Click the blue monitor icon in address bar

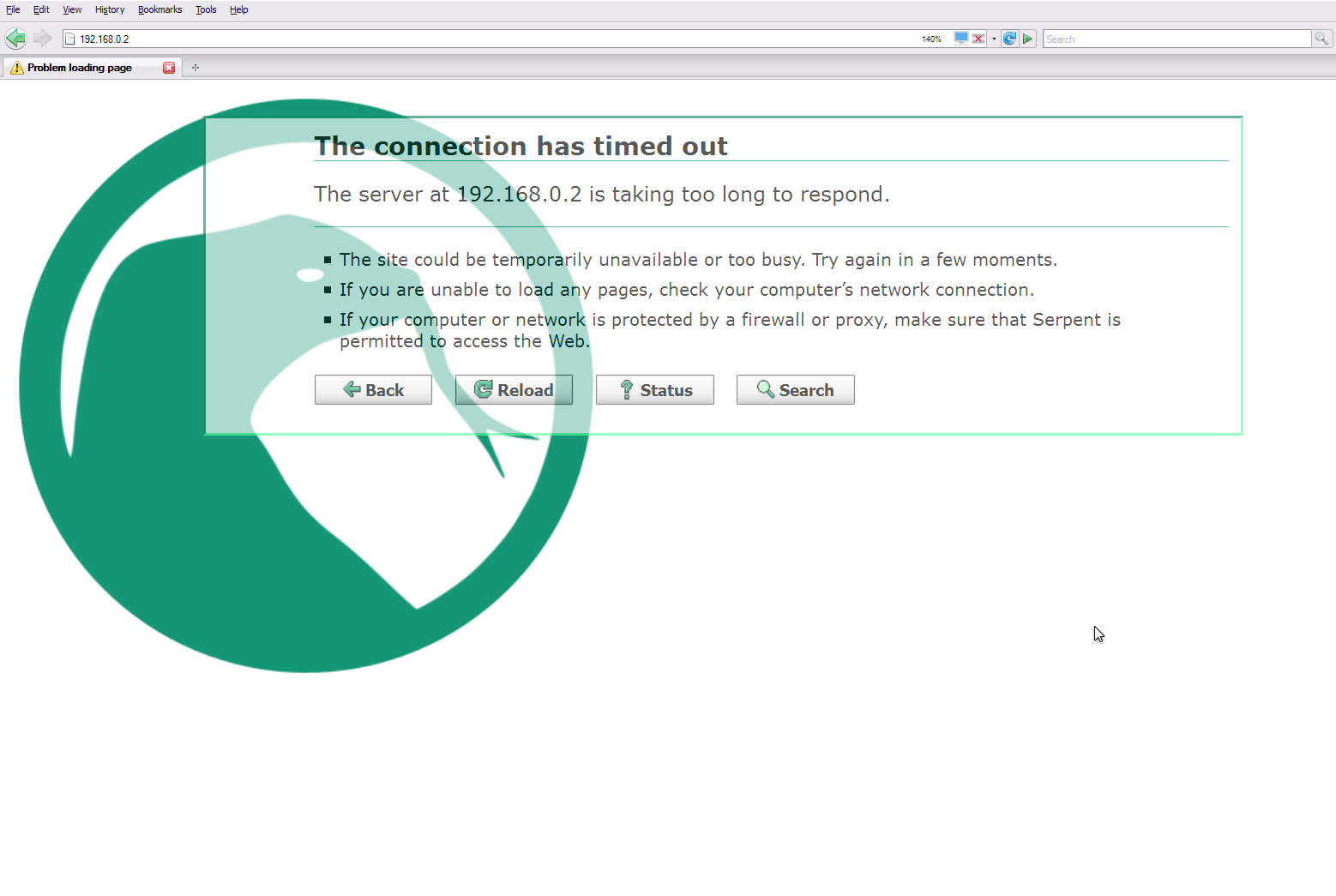point(961,39)
